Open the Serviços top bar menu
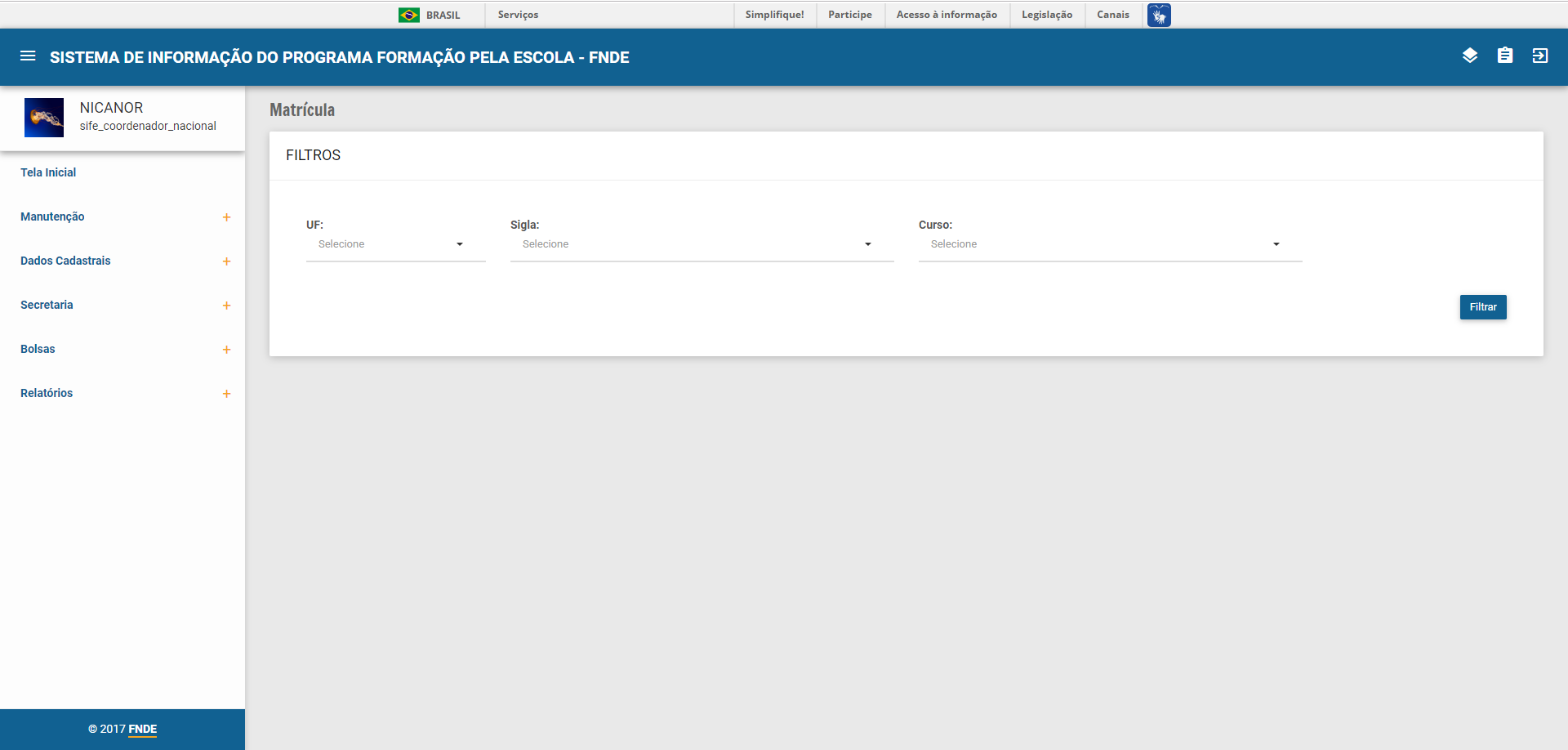This screenshot has height=750, width=1568. coord(518,15)
